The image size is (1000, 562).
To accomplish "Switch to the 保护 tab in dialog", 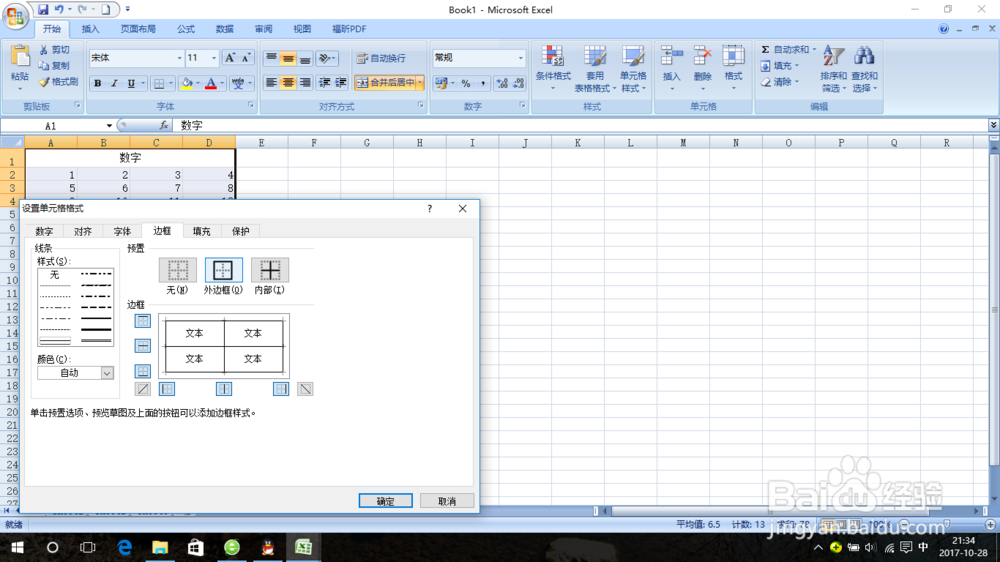I will (240, 231).
